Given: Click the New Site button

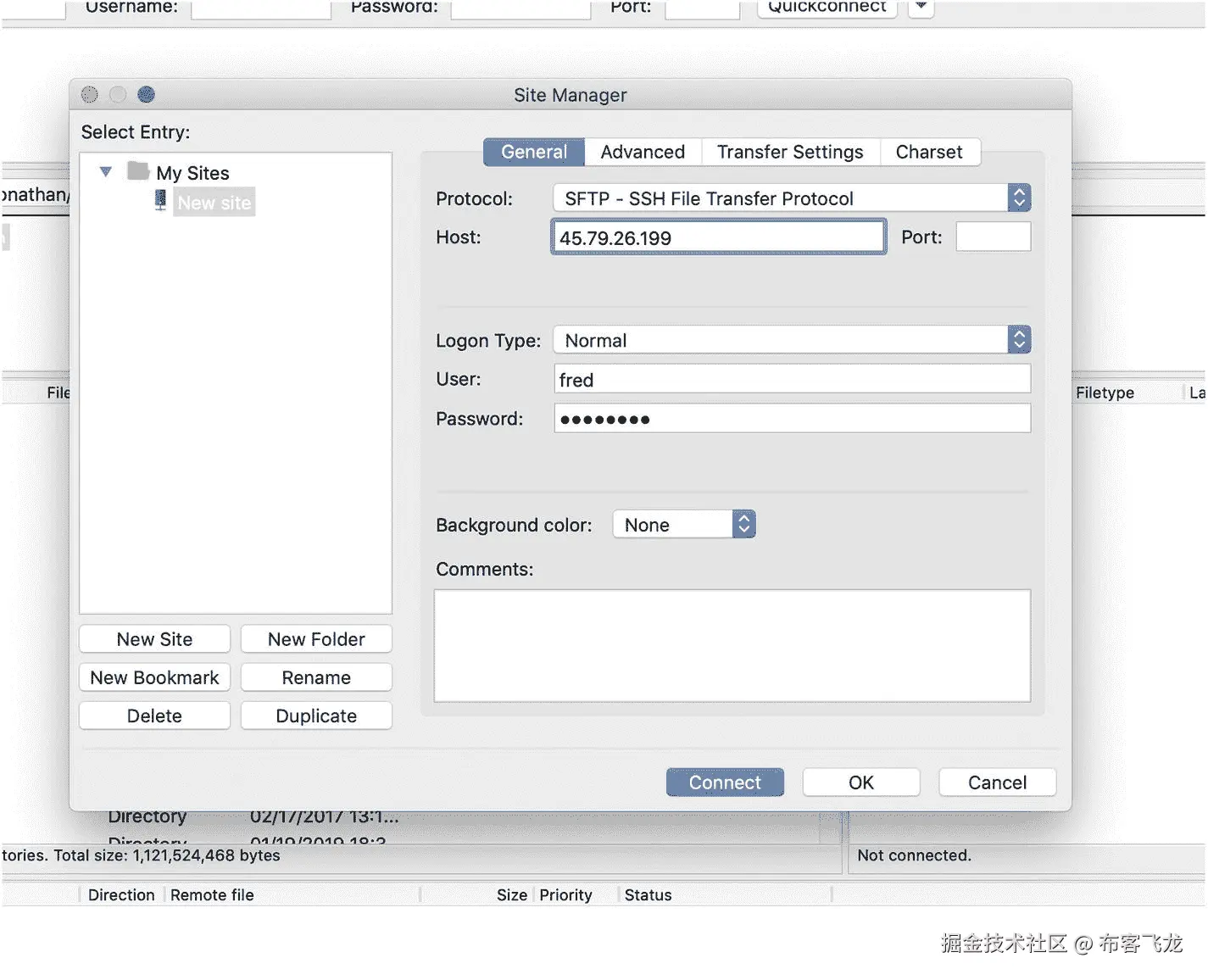Looking at the screenshot, I should point(154,639).
